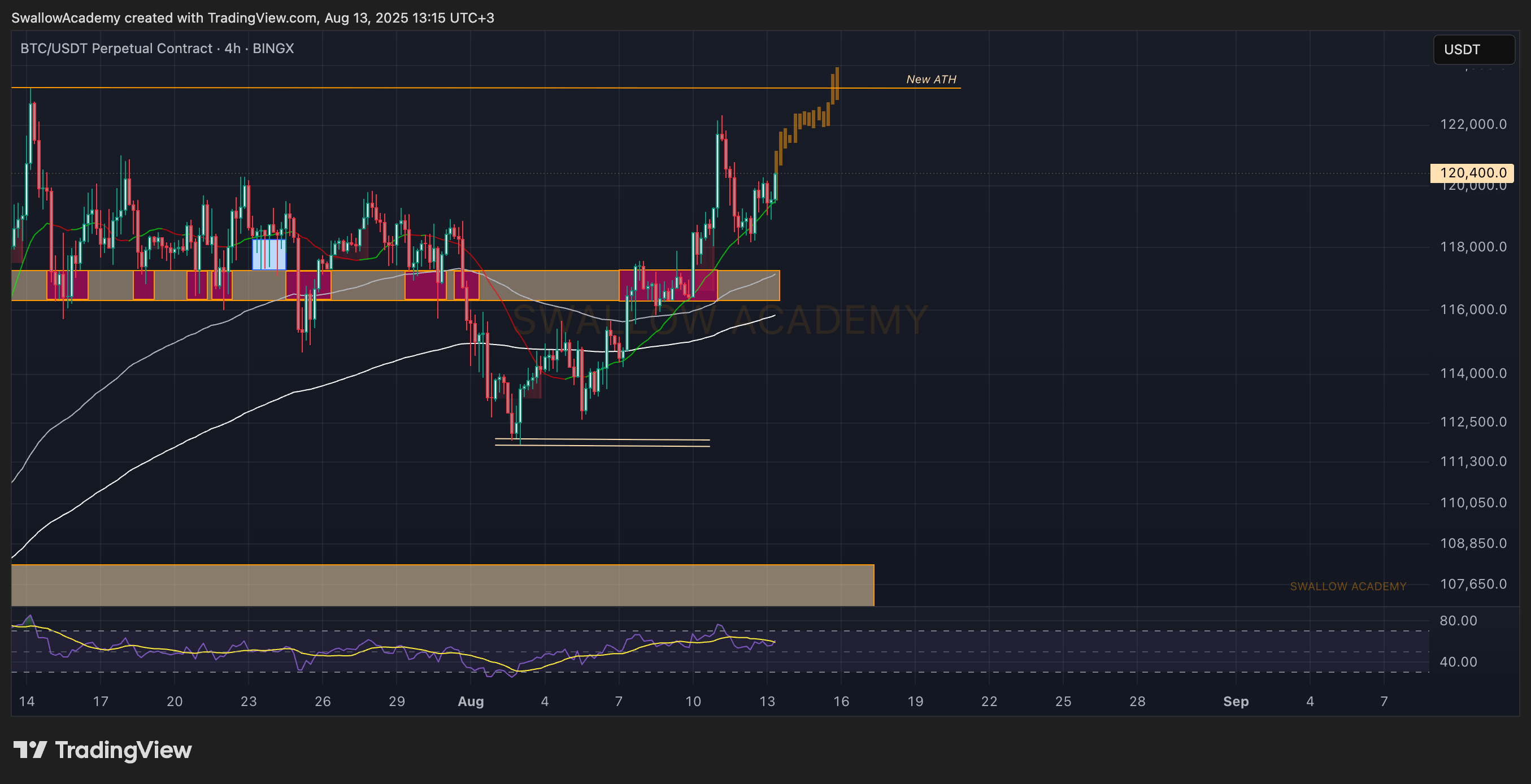Click the 20 date axis label

click(175, 702)
